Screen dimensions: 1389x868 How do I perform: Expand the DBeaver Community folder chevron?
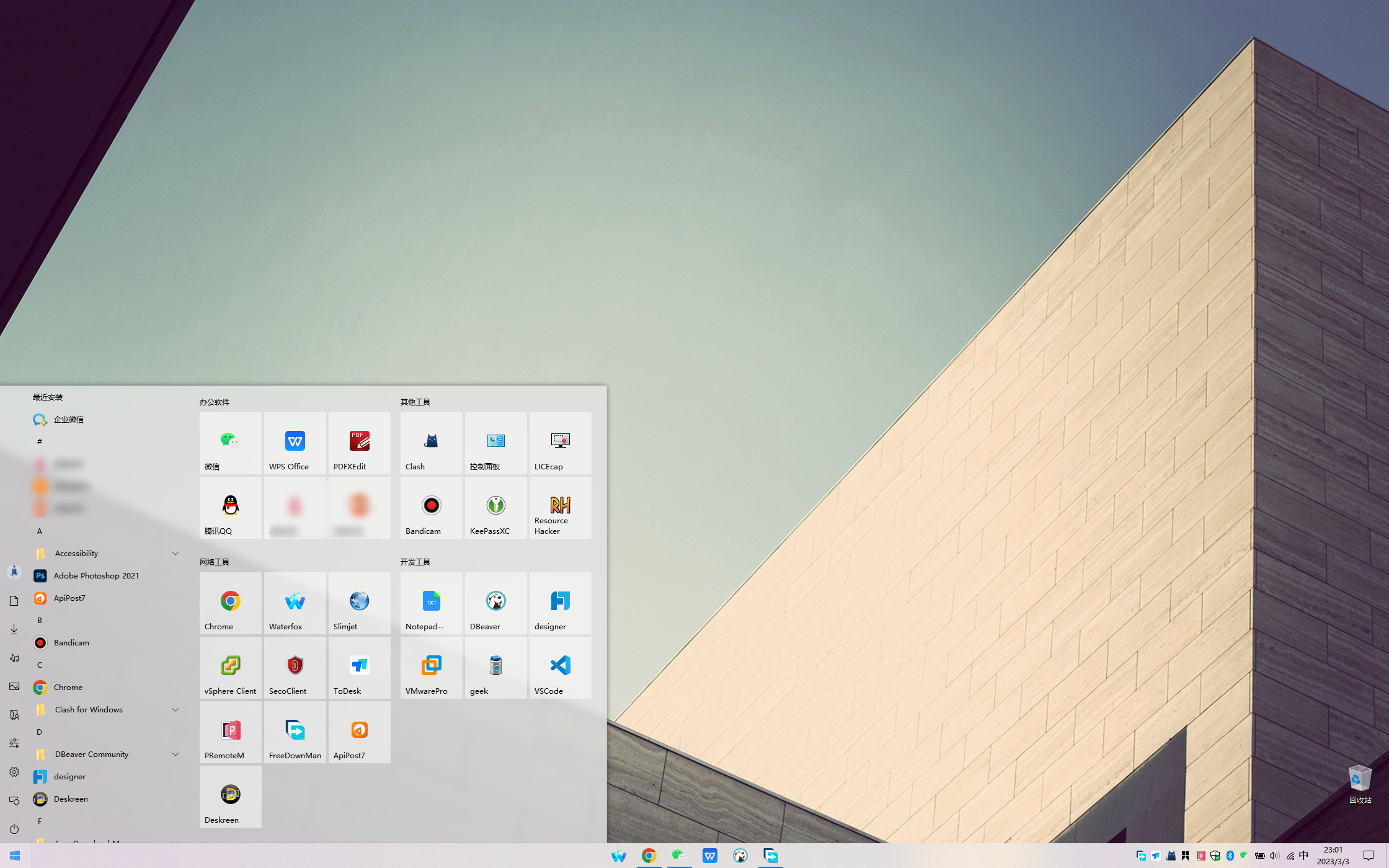(x=175, y=755)
